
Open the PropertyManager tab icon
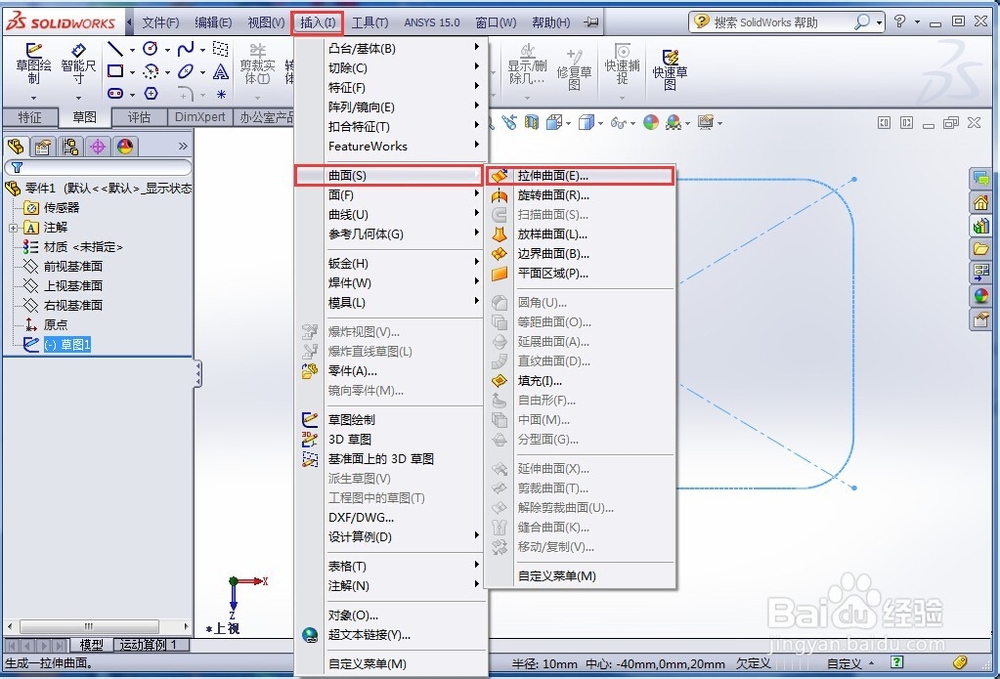[43, 147]
